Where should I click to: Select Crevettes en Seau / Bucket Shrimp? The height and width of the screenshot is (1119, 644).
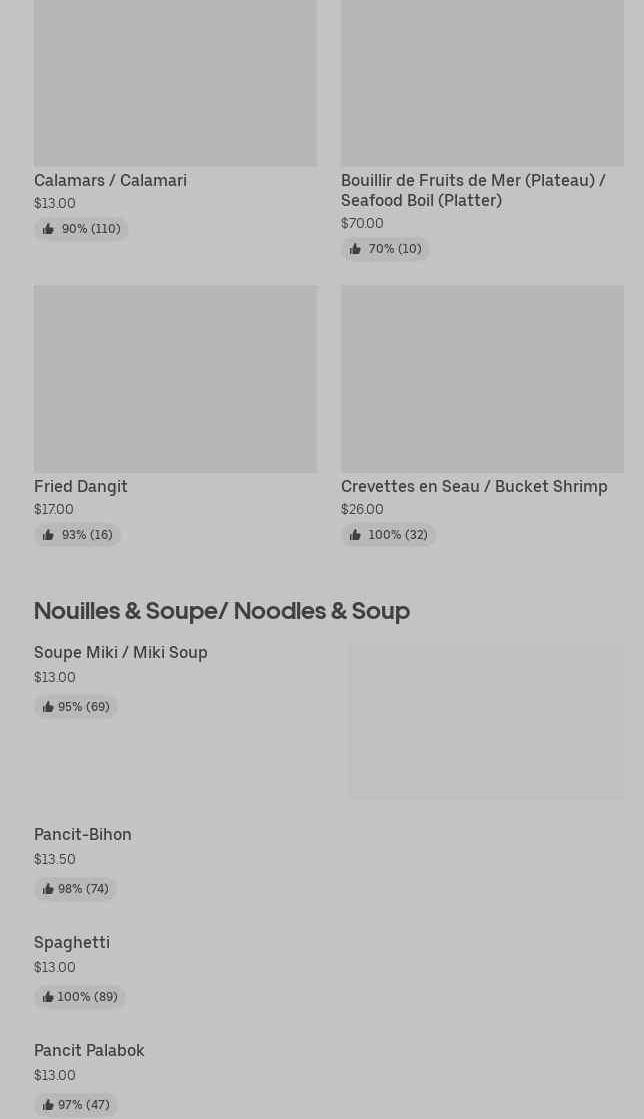(474, 487)
